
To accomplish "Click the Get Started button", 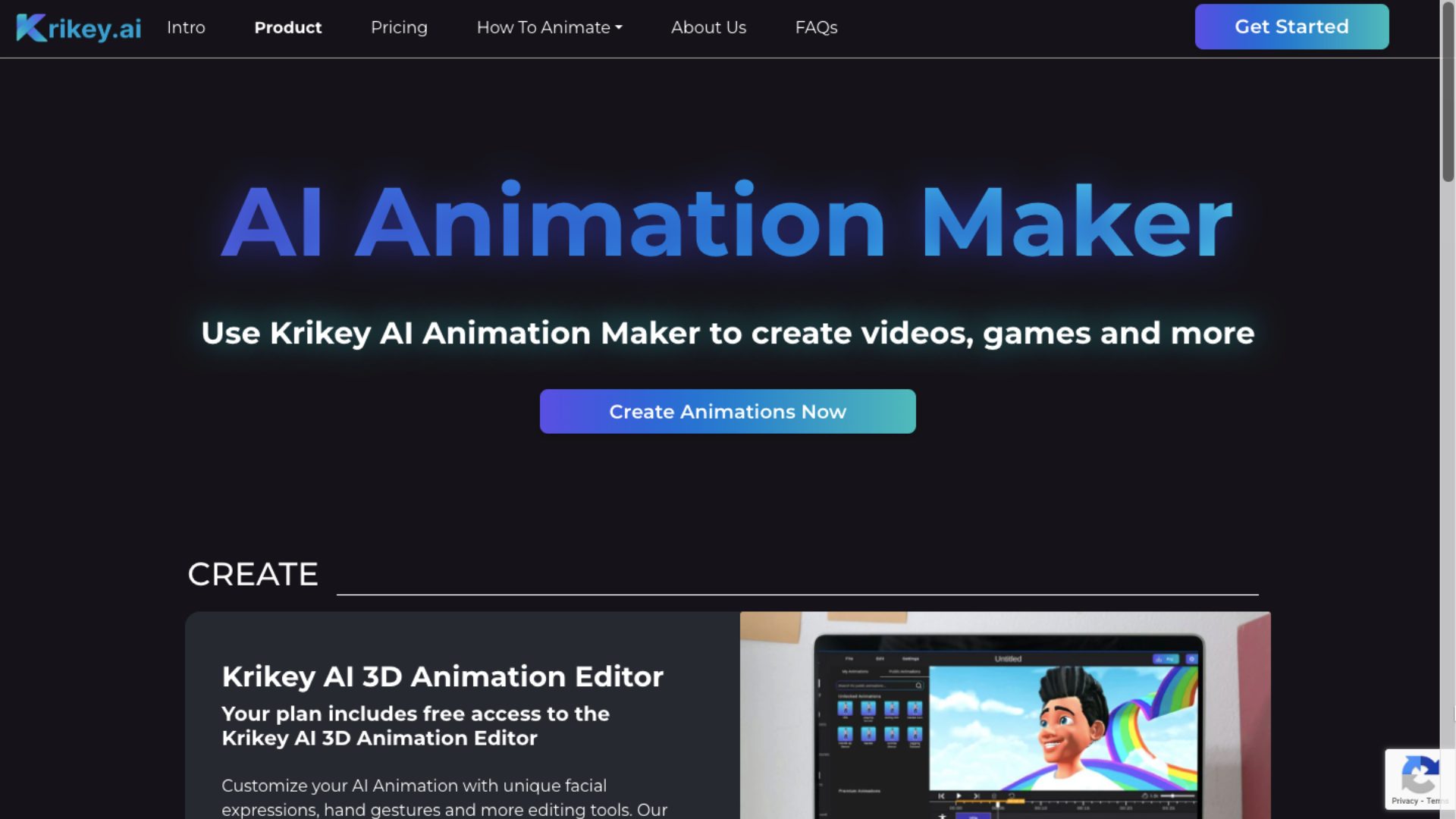I will [1291, 27].
